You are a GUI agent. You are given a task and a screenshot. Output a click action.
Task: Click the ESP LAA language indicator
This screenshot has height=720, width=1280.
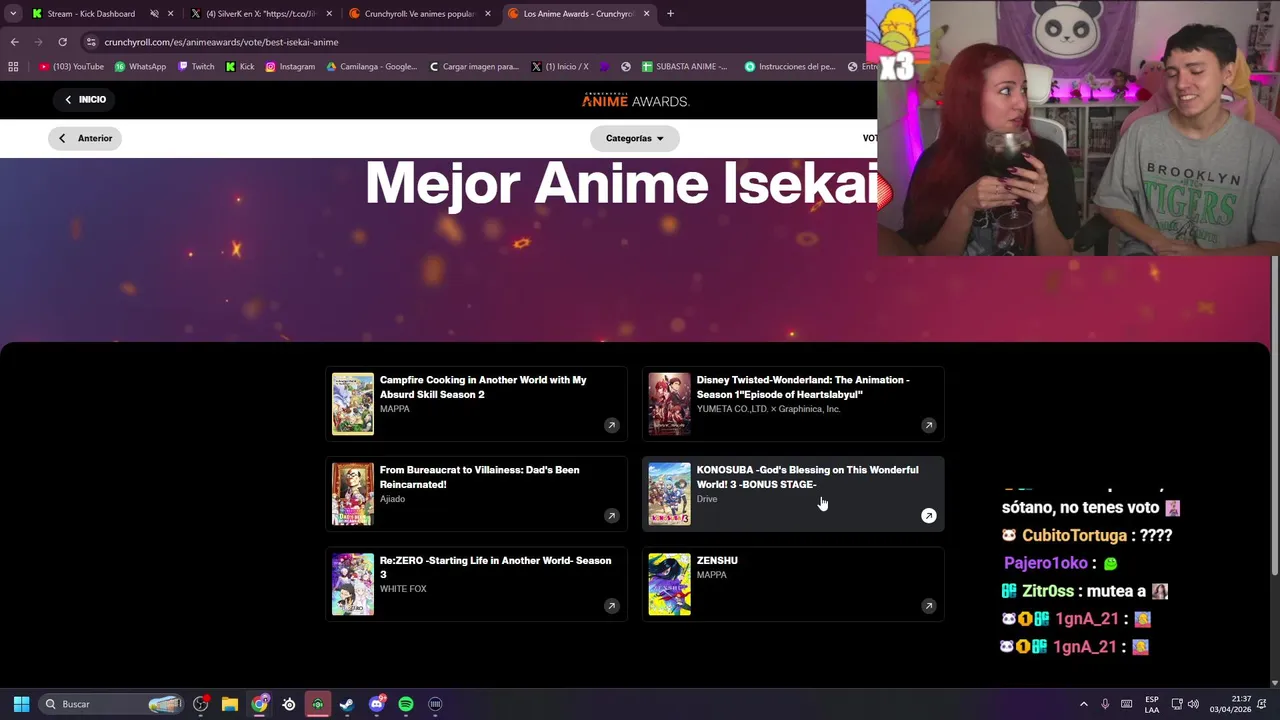(1152, 704)
